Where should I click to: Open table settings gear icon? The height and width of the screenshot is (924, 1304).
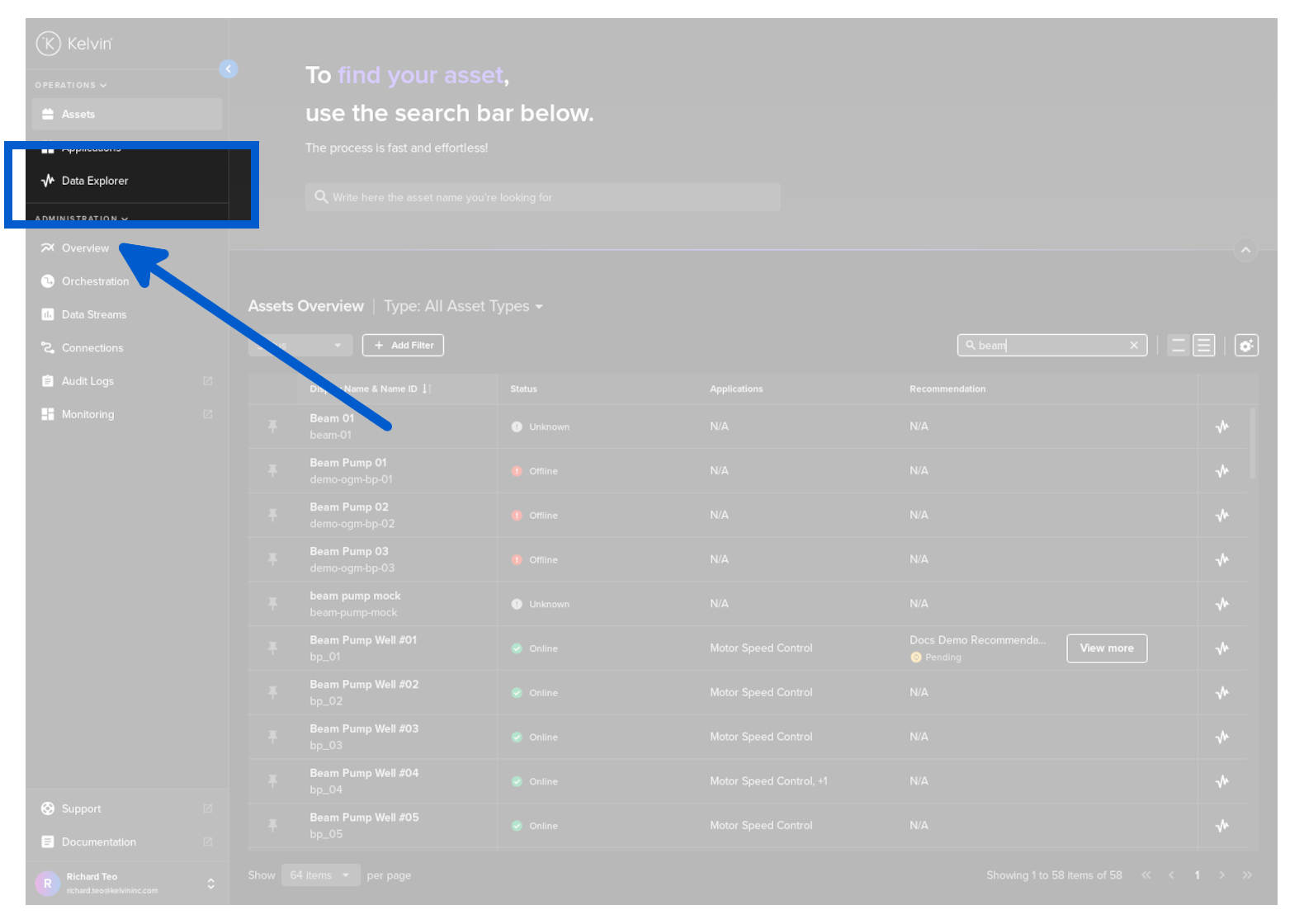click(1245, 346)
